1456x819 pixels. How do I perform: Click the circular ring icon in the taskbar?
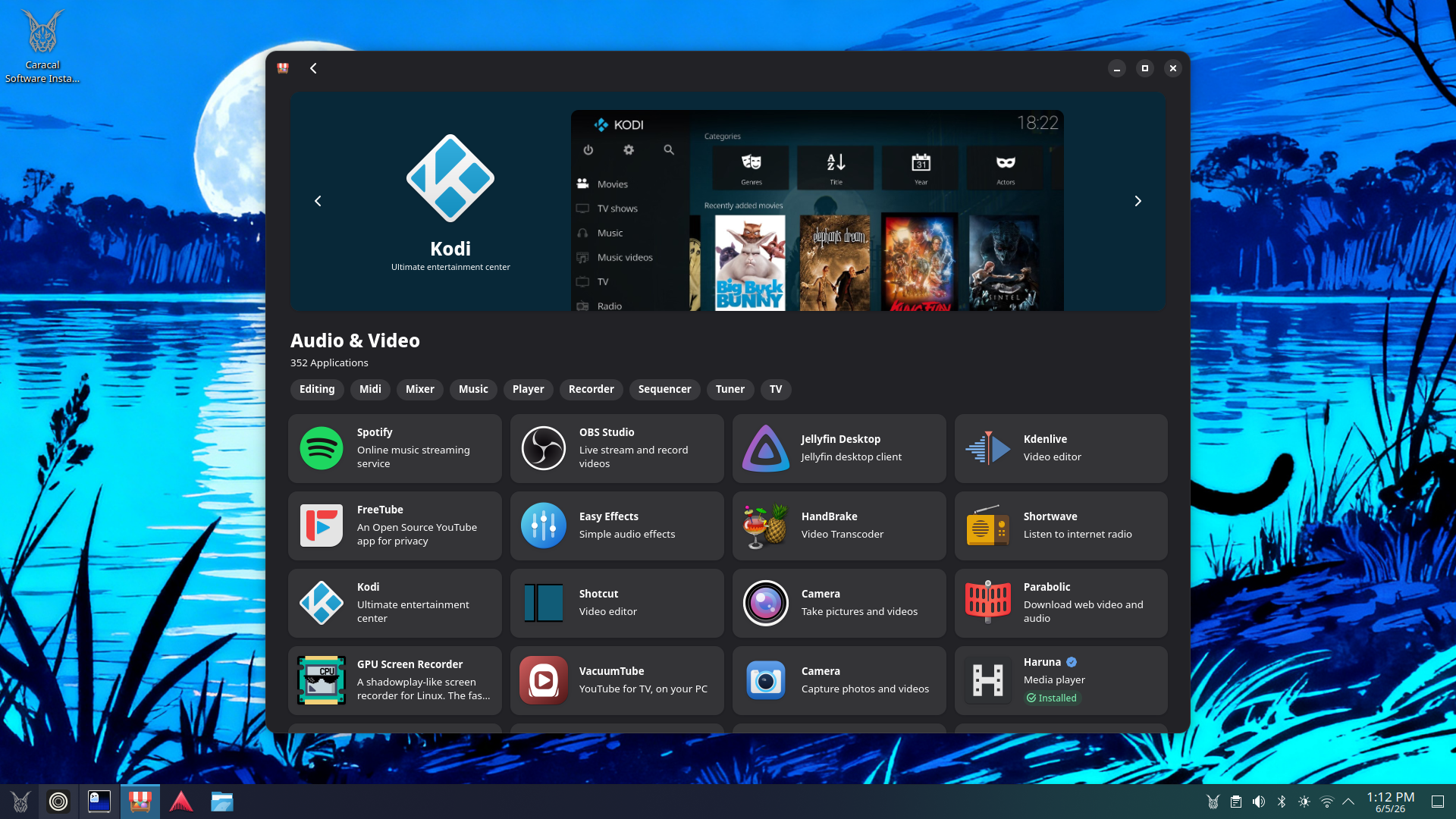(x=58, y=802)
